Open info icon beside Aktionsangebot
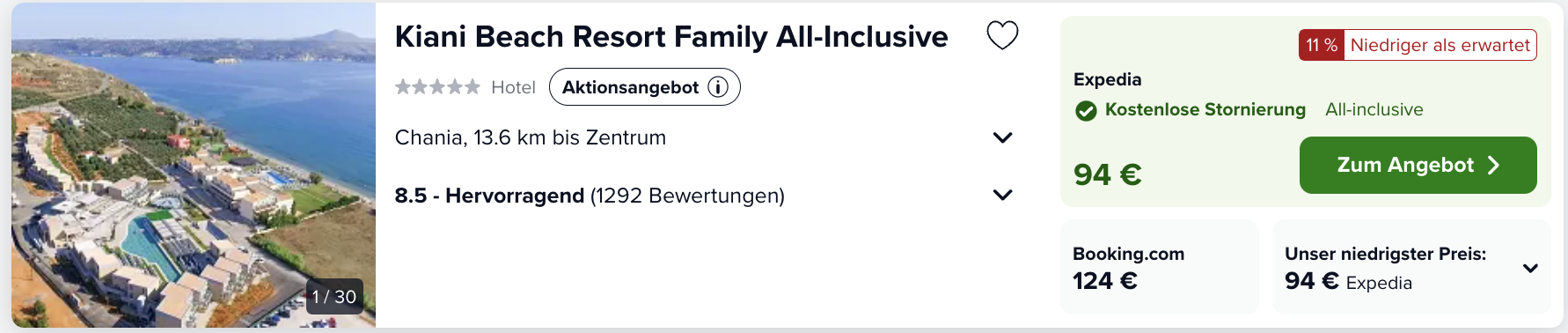 pos(718,87)
